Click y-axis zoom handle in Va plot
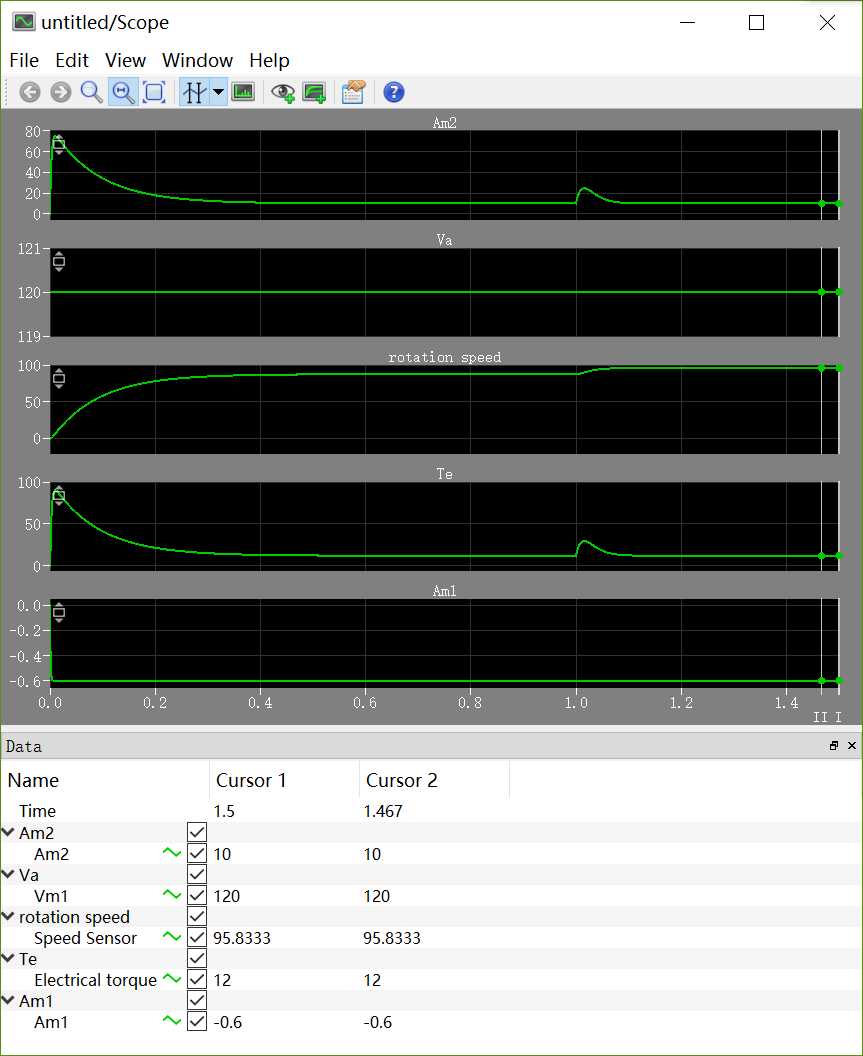863x1056 pixels. pos(59,261)
